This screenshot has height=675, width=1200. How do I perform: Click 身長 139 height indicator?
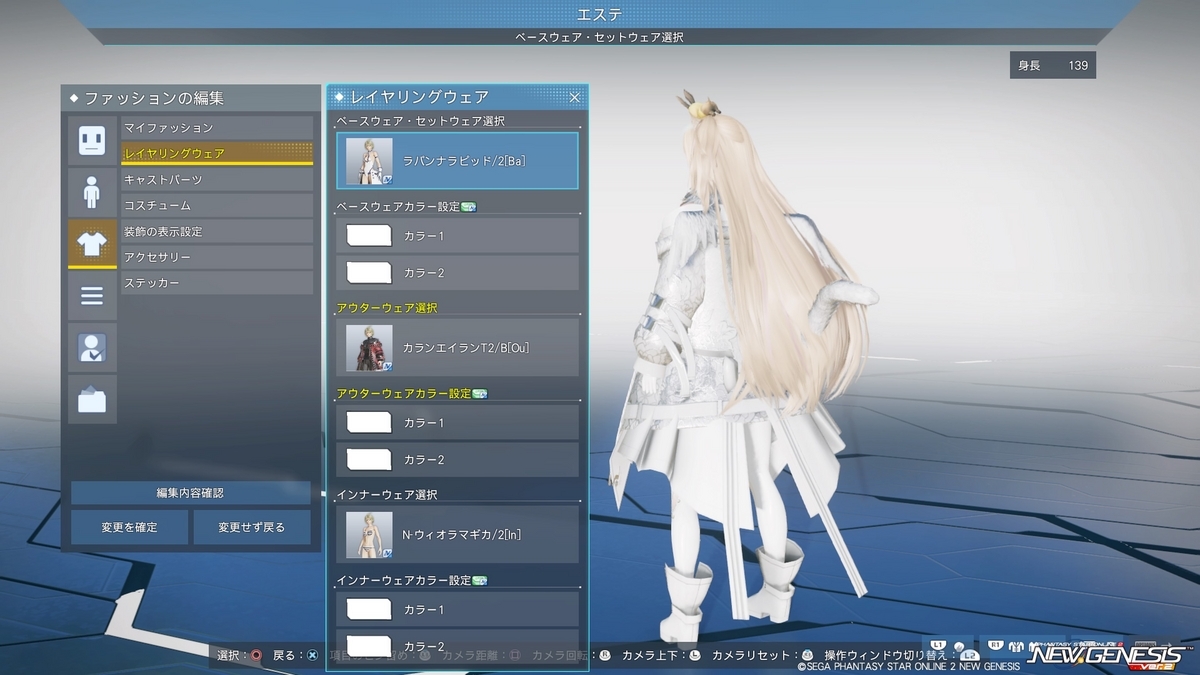coord(1053,66)
